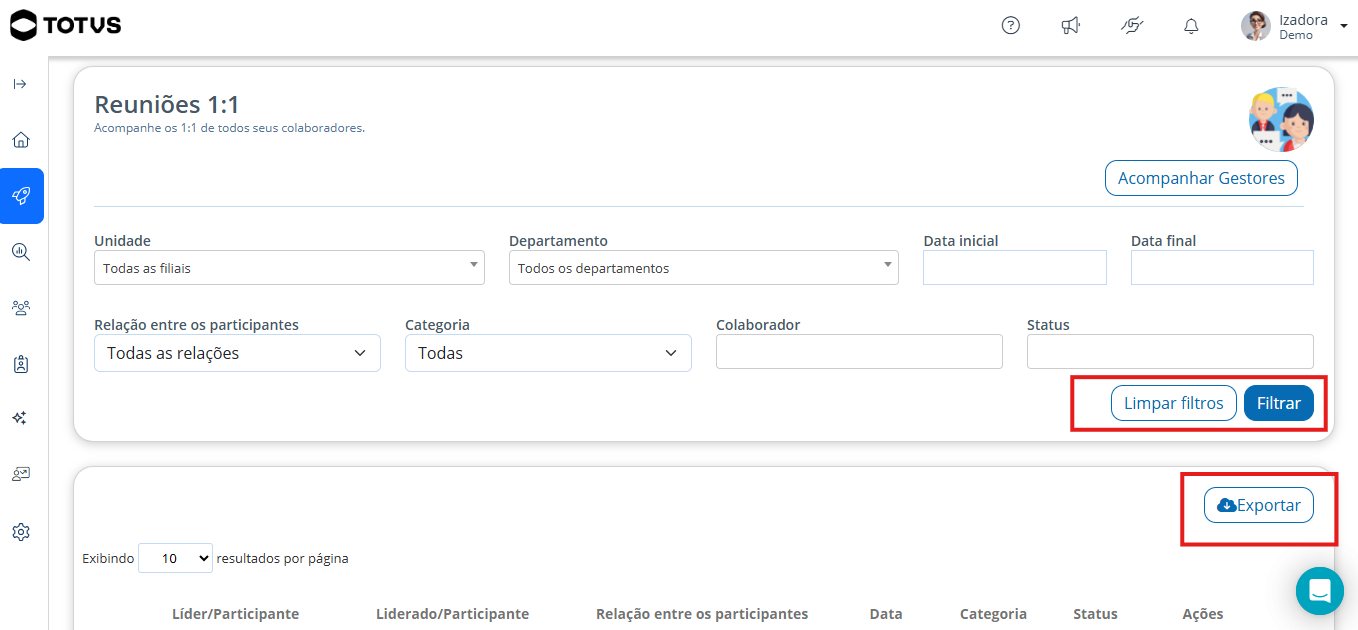Click the crossed-out hand accessibility icon
The width and height of the screenshot is (1358, 630).
click(1131, 26)
